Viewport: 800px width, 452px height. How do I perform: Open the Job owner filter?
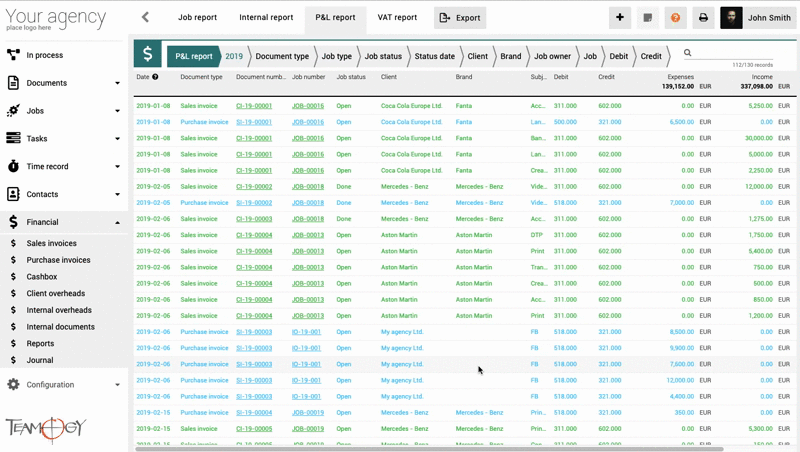tap(553, 56)
